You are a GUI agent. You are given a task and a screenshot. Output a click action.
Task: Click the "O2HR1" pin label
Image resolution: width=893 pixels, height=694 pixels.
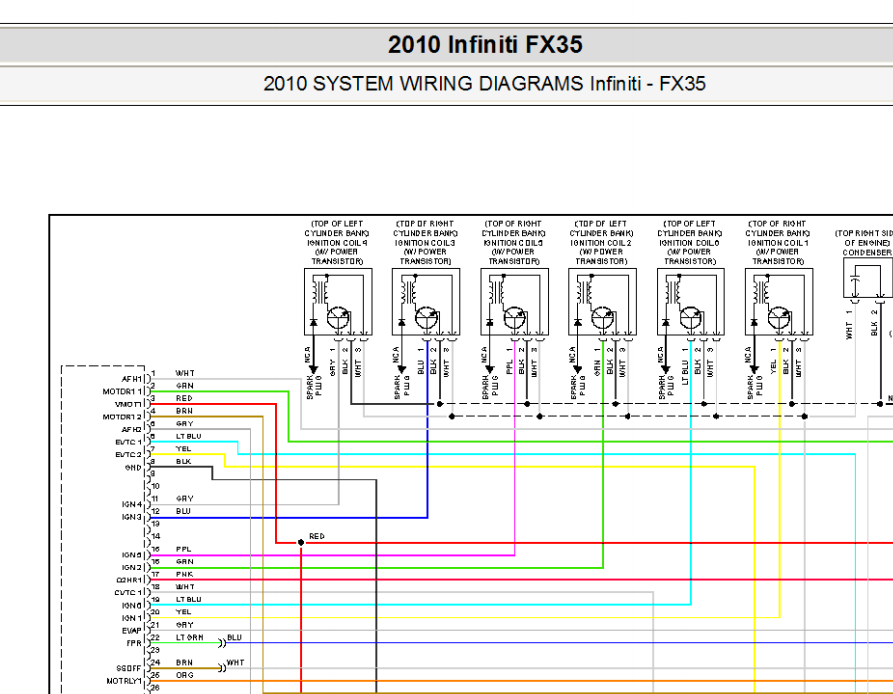(x=129, y=580)
